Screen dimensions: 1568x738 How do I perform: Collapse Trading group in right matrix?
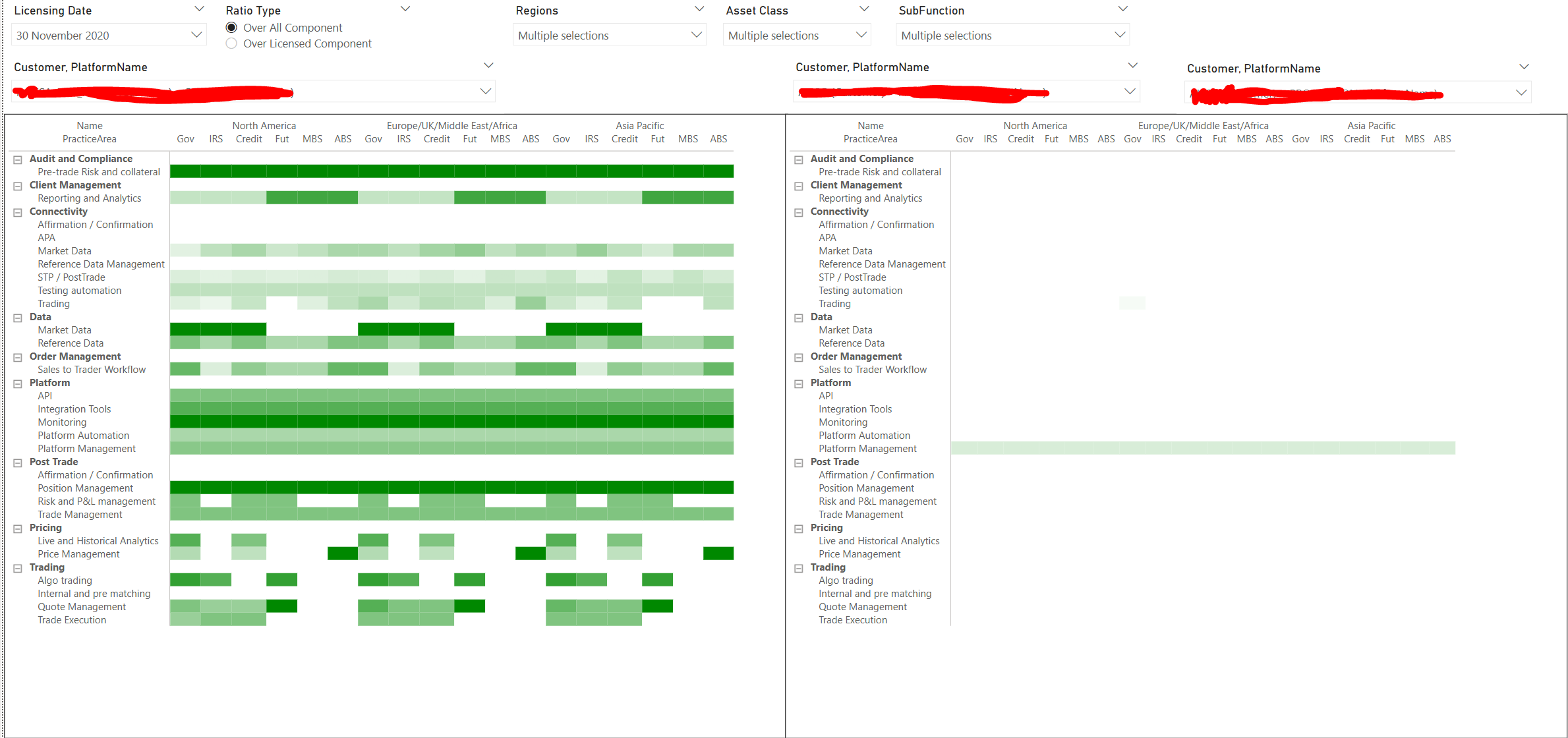[798, 568]
